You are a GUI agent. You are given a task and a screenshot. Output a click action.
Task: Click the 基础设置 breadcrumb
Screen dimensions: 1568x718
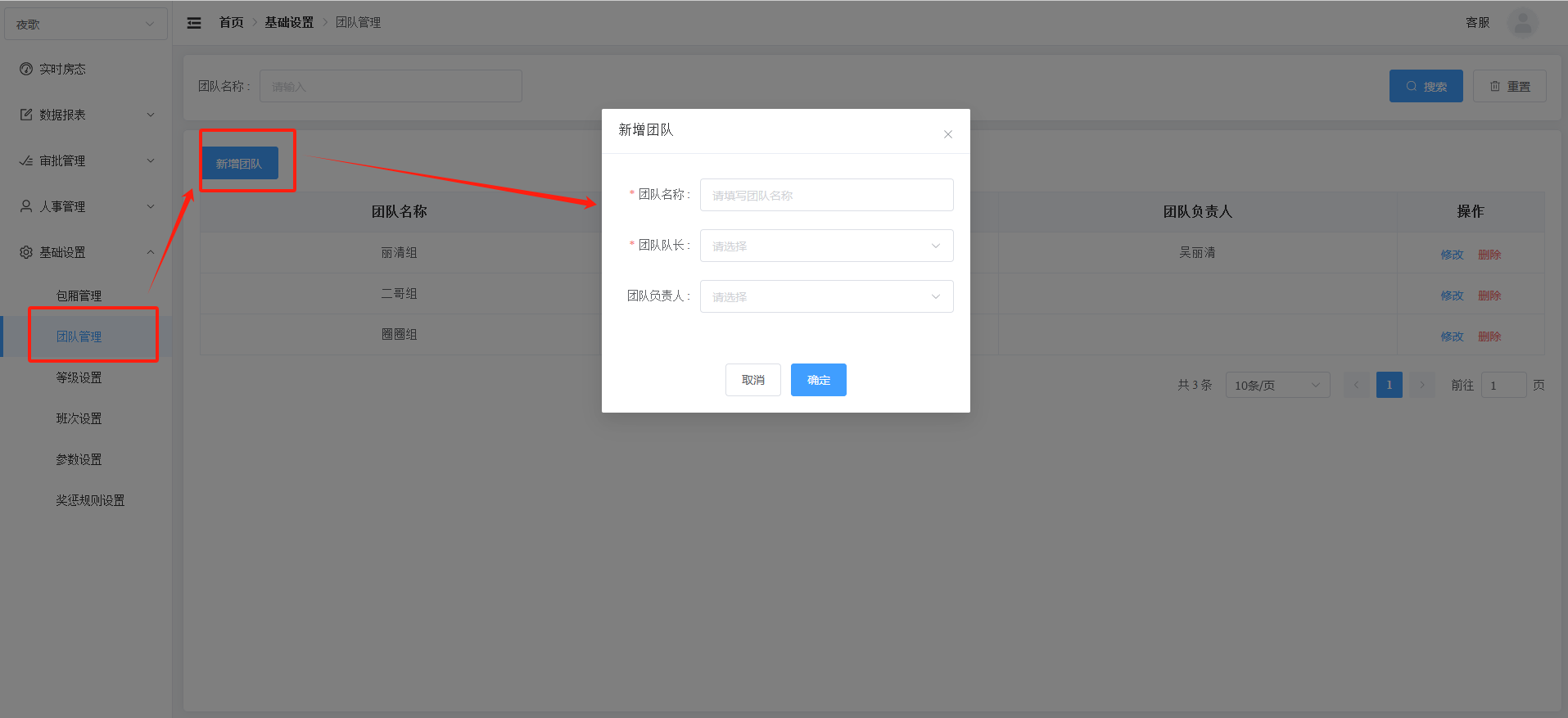pyautogui.click(x=289, y=22)
